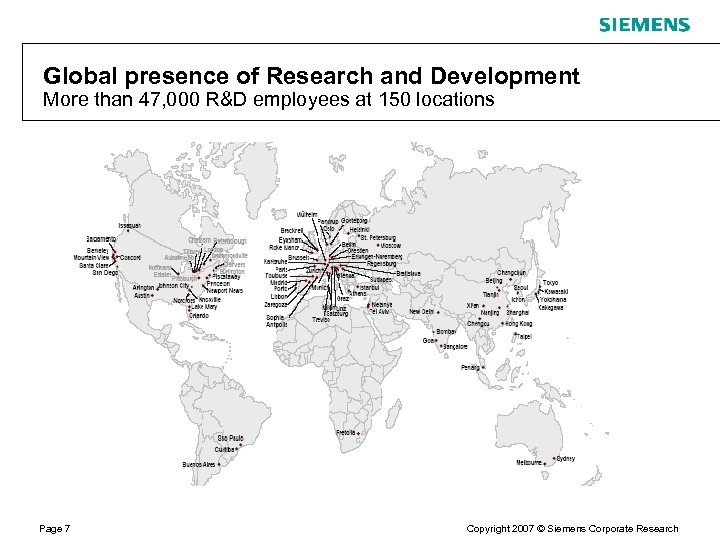Click the 'Berlin' map label
The height and width of the screenshot is (540, 720).
click(349, 245)
